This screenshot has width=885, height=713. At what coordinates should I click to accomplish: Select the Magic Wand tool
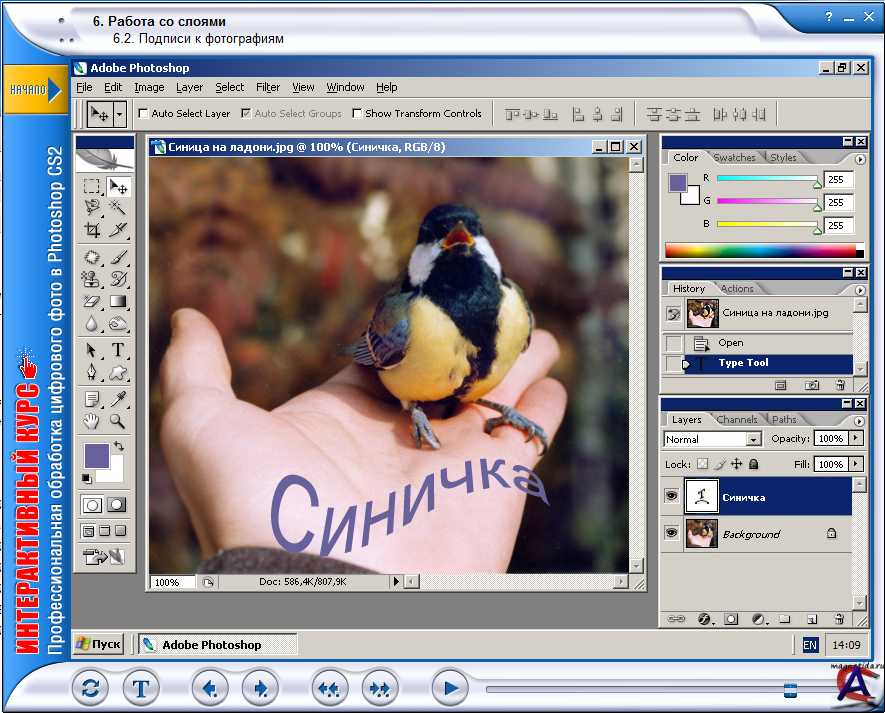tap(118, 207)
